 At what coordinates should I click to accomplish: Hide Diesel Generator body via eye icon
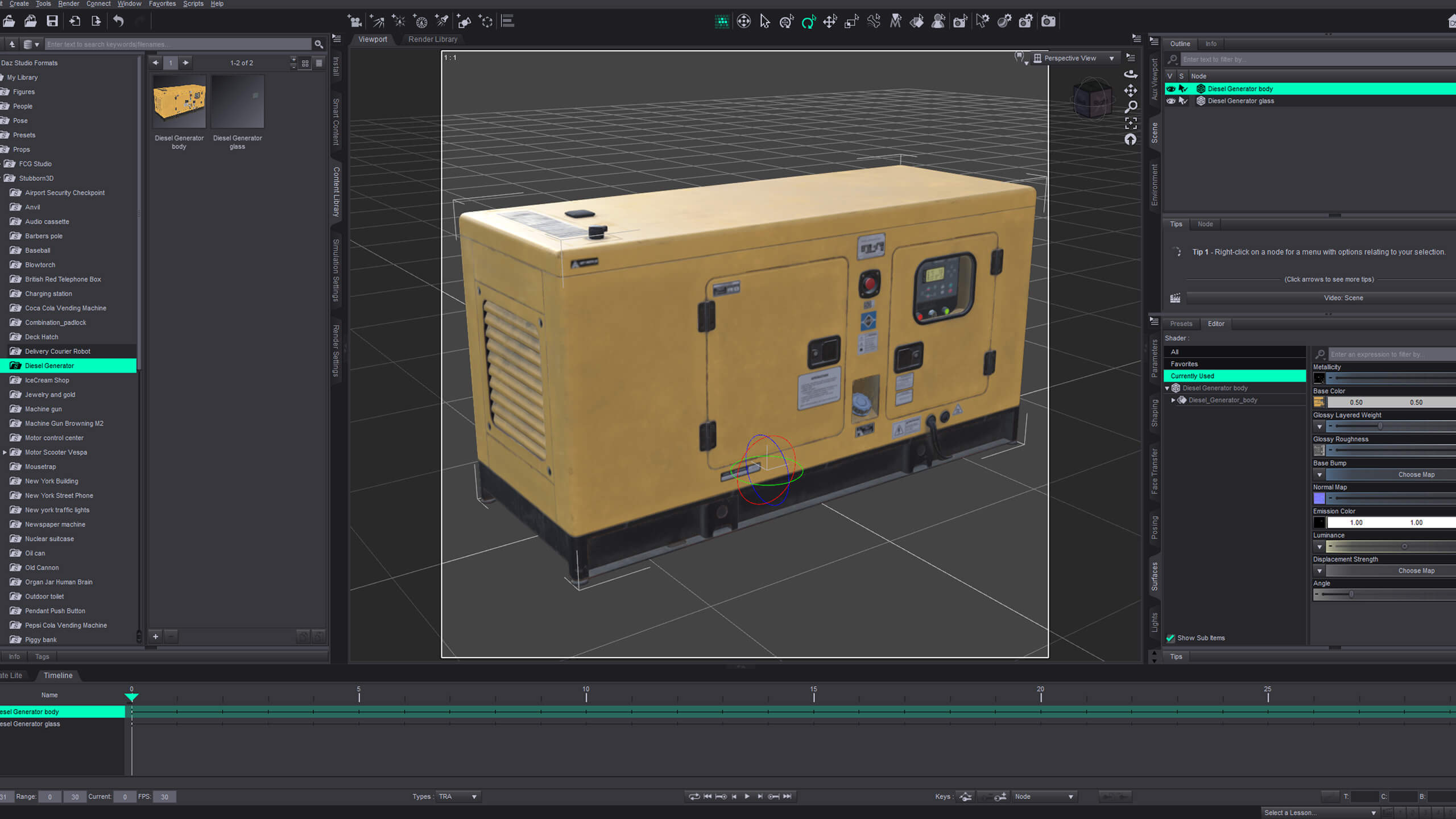[1170, 89]
